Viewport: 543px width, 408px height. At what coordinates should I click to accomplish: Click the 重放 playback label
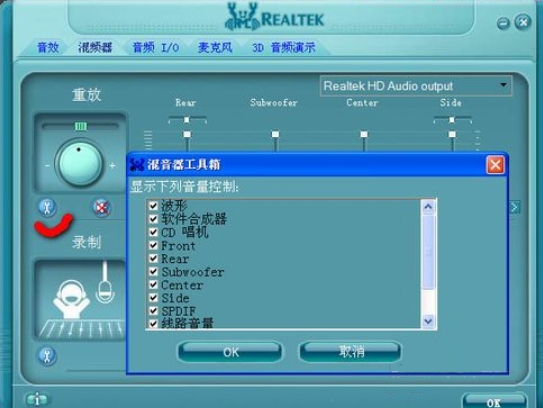click(87, 95)
